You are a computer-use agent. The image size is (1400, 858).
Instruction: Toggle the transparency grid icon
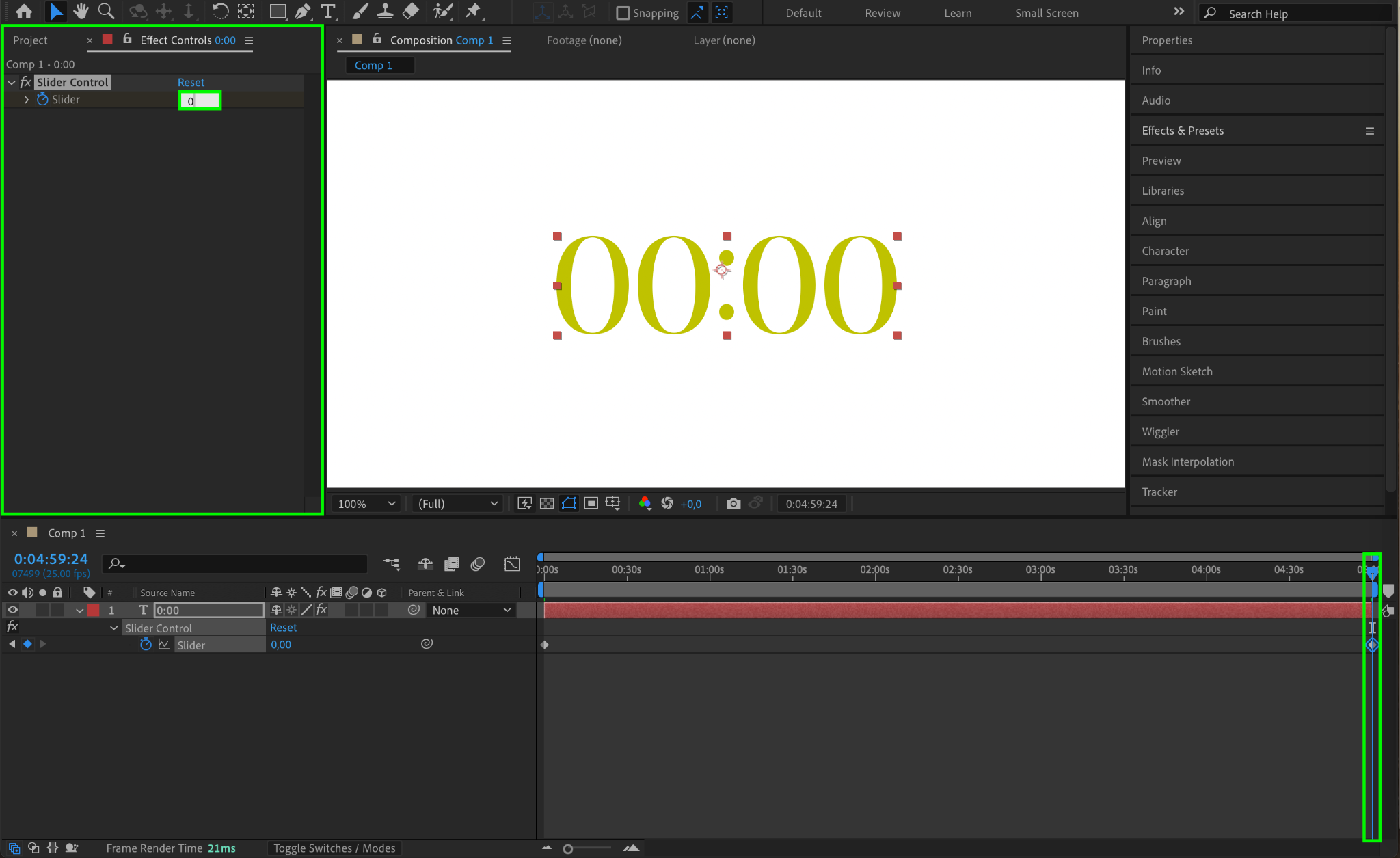click(547, 504)
